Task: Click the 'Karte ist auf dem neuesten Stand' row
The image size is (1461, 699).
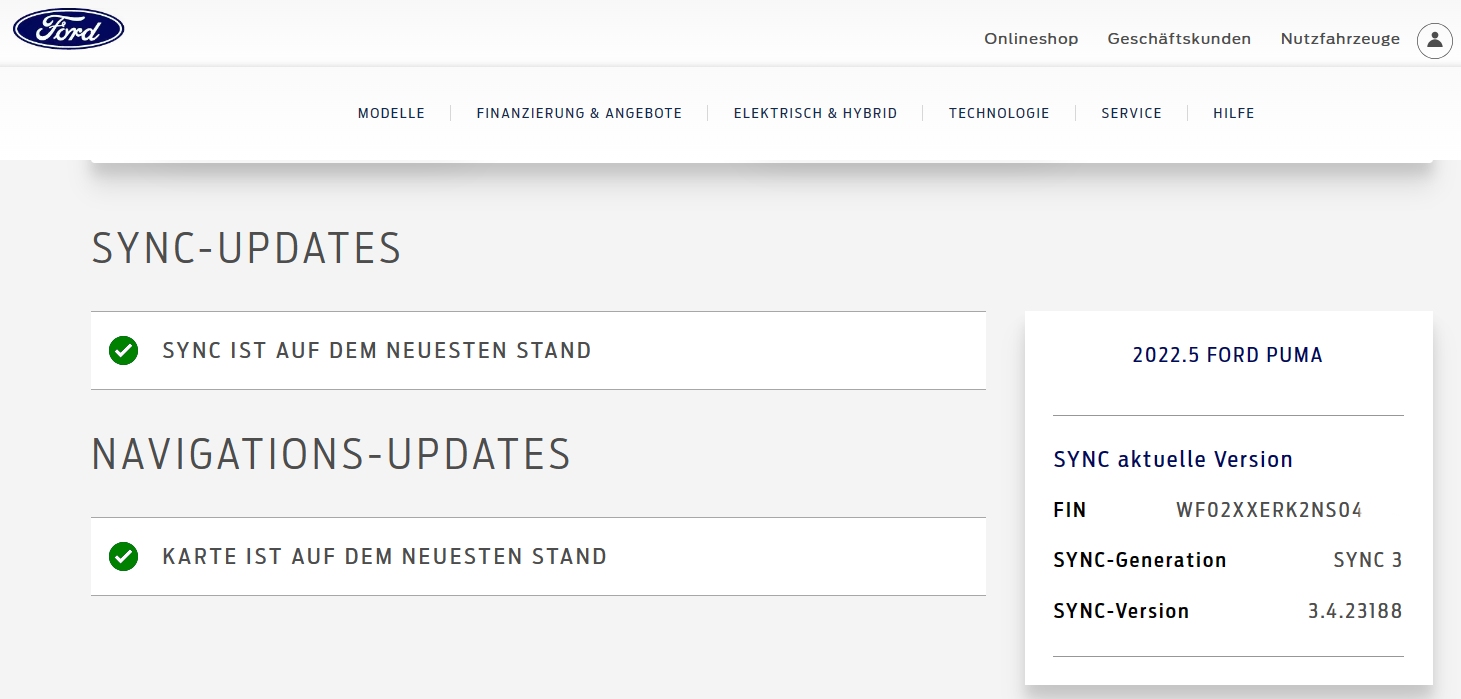Action: pos(538,557)
